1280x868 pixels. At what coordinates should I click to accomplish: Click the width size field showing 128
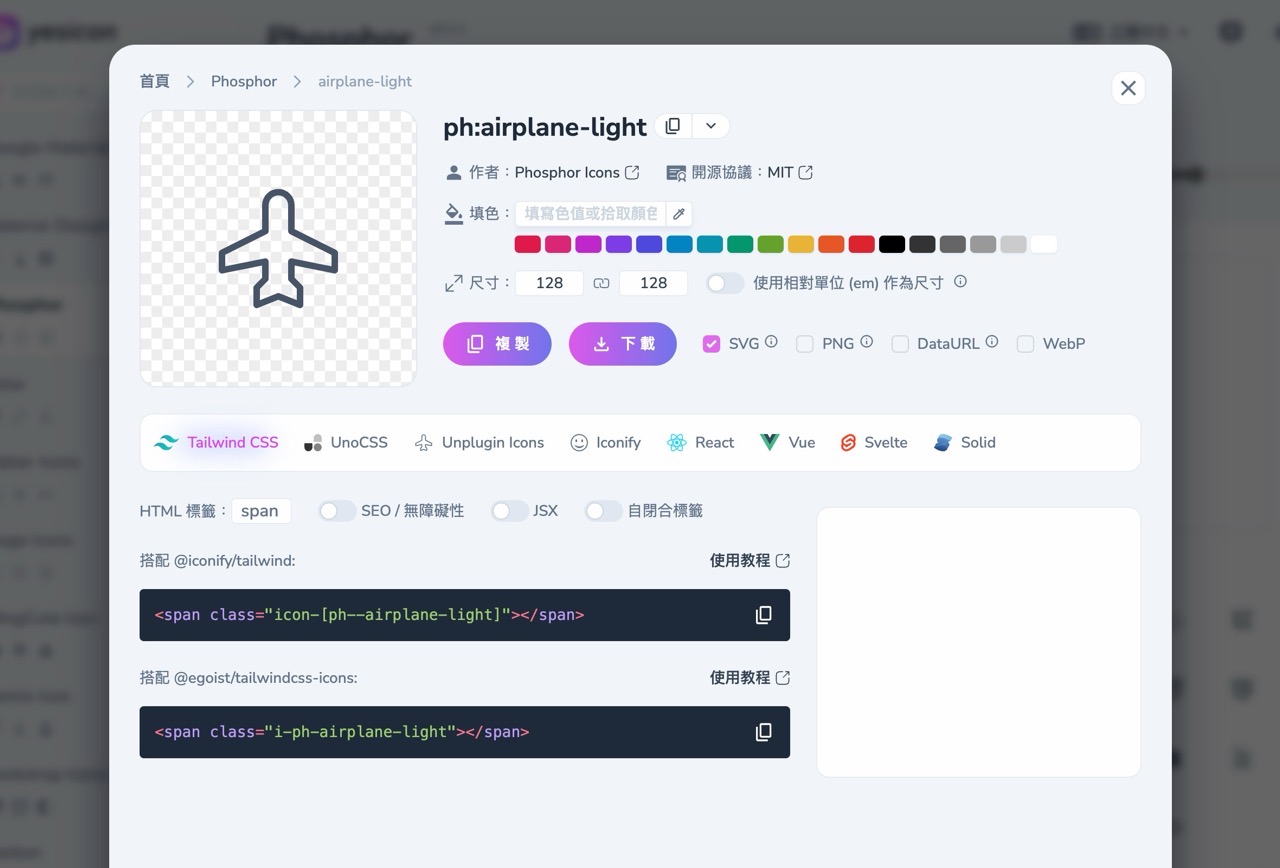pos(549,283)
